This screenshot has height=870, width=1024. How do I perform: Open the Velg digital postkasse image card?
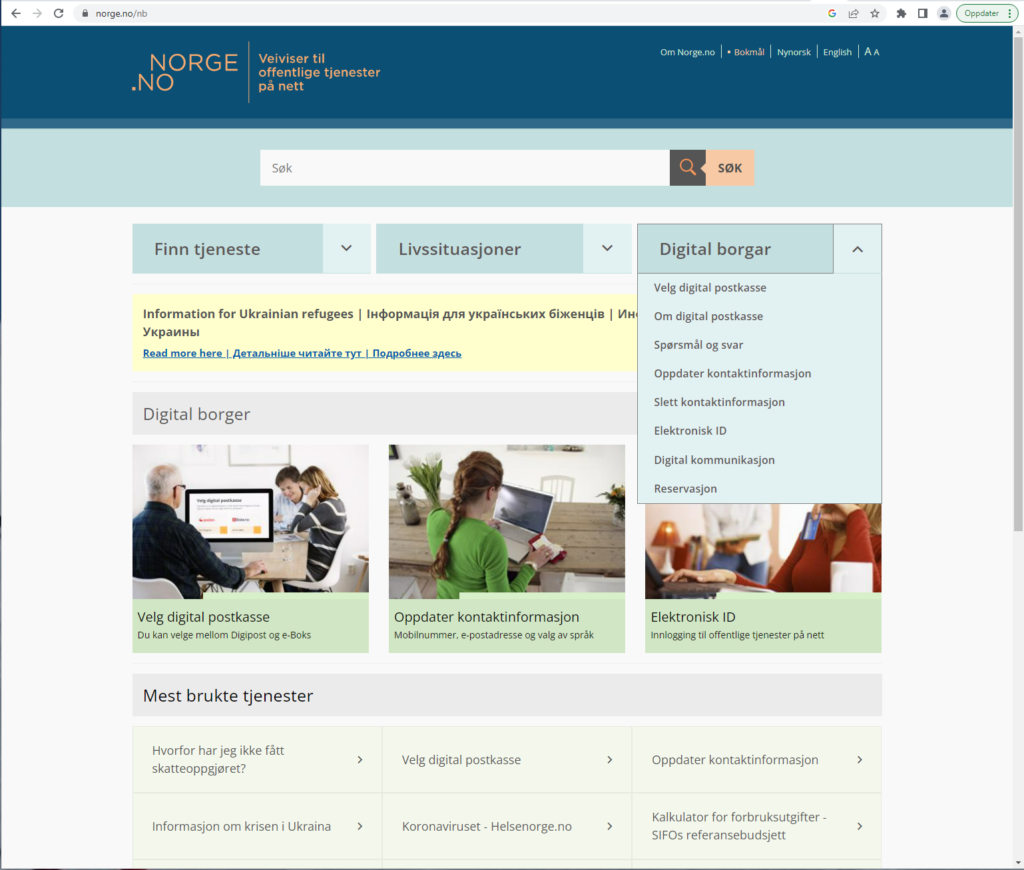point(250,548)
